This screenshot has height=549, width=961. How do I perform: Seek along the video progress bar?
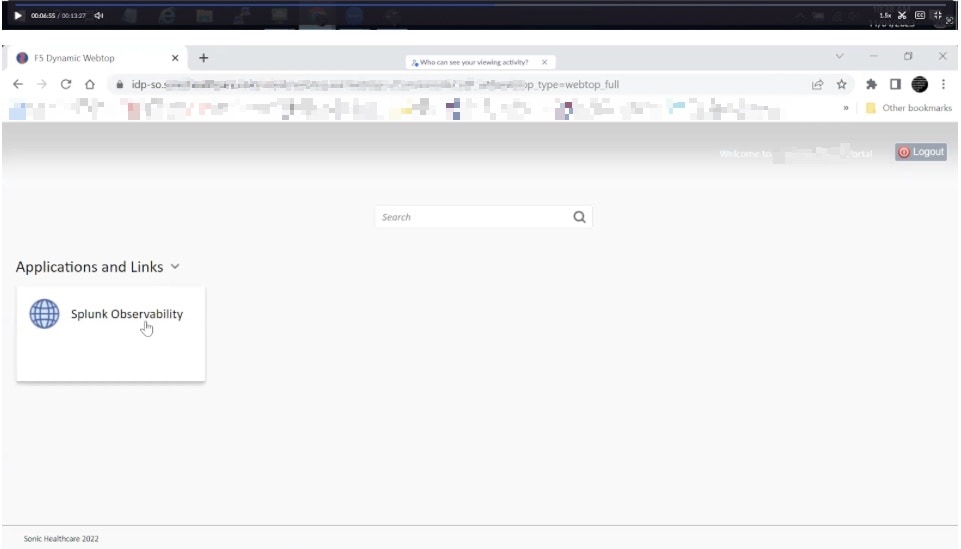[480, 4]
